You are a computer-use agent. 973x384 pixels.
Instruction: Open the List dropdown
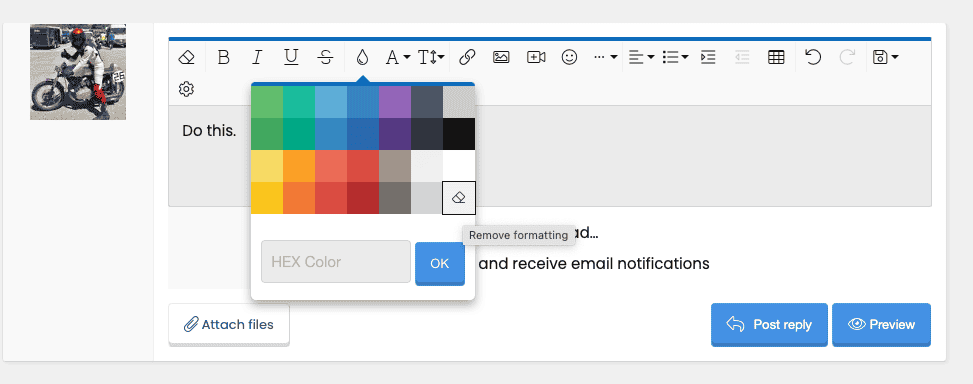(675, 58)
